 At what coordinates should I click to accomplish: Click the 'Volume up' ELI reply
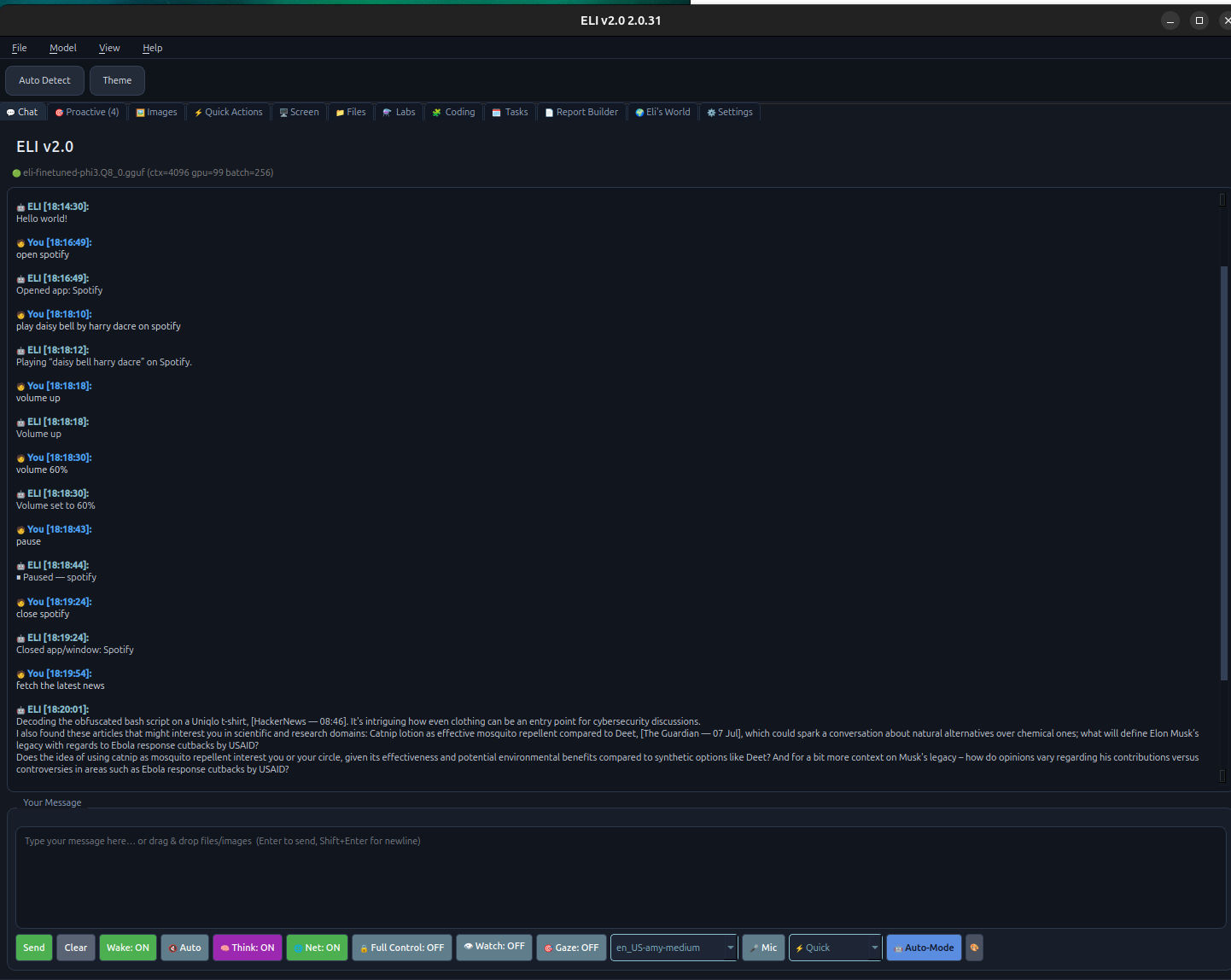pos(38,434)
